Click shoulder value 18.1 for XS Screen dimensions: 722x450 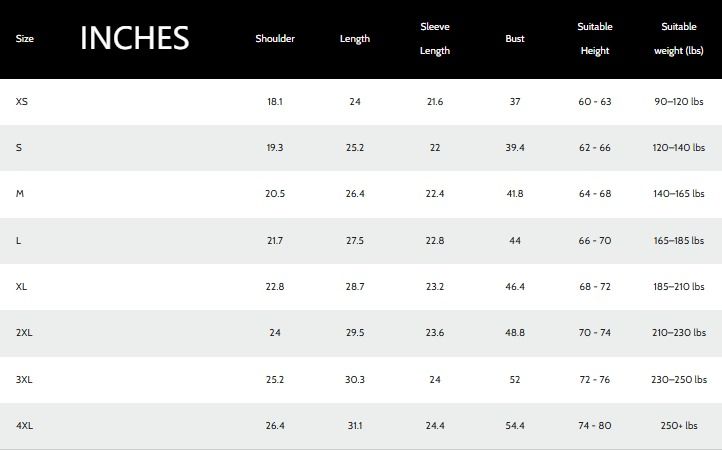tap(275, 102)
